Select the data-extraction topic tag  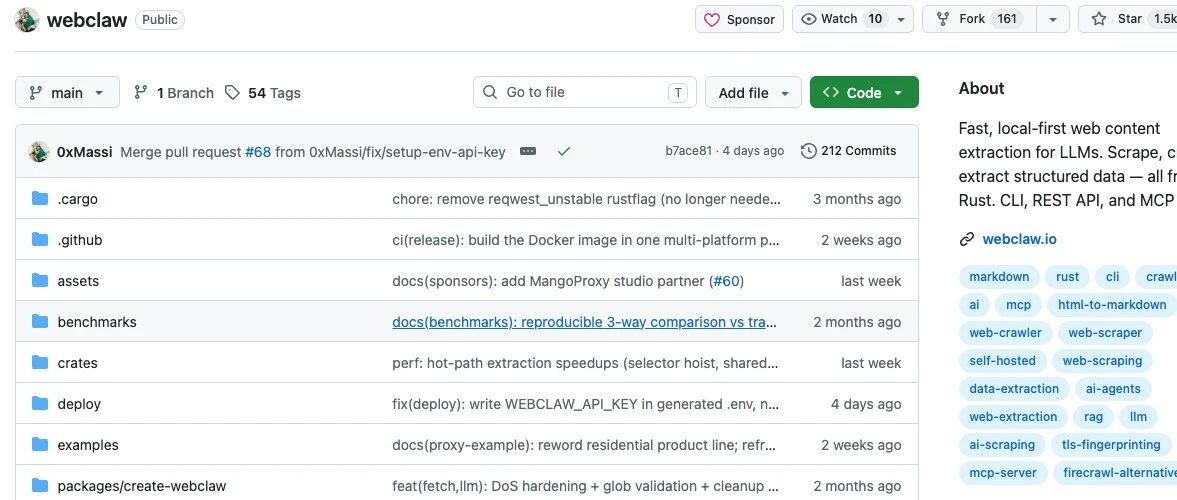click(x=1014, y=389)
